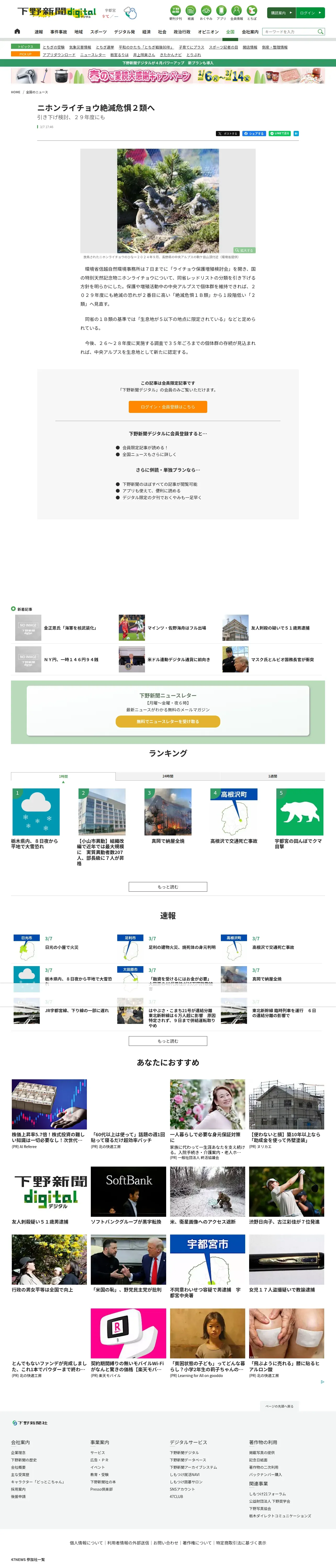Open rank 3 真岡で納屋全焼 thumbnail
Viewport: 336px width, 1568px height.
pos(168,812)
